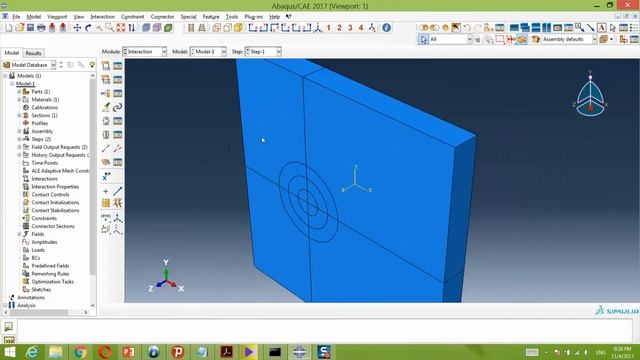
Task: Click the Find Contact Pairs icon
Action: 106,107
